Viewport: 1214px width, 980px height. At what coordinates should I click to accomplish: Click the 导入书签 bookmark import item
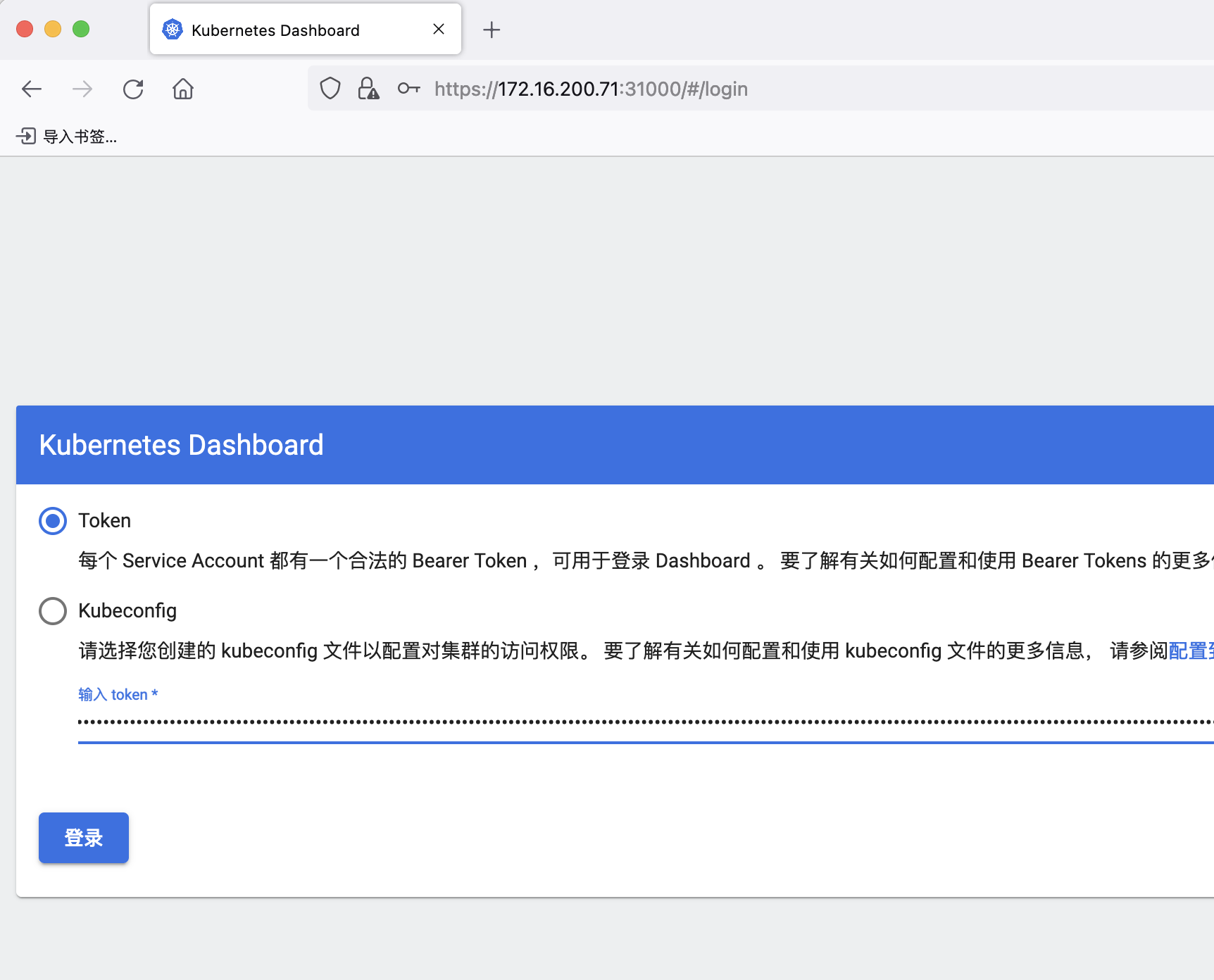coord(67,136)
